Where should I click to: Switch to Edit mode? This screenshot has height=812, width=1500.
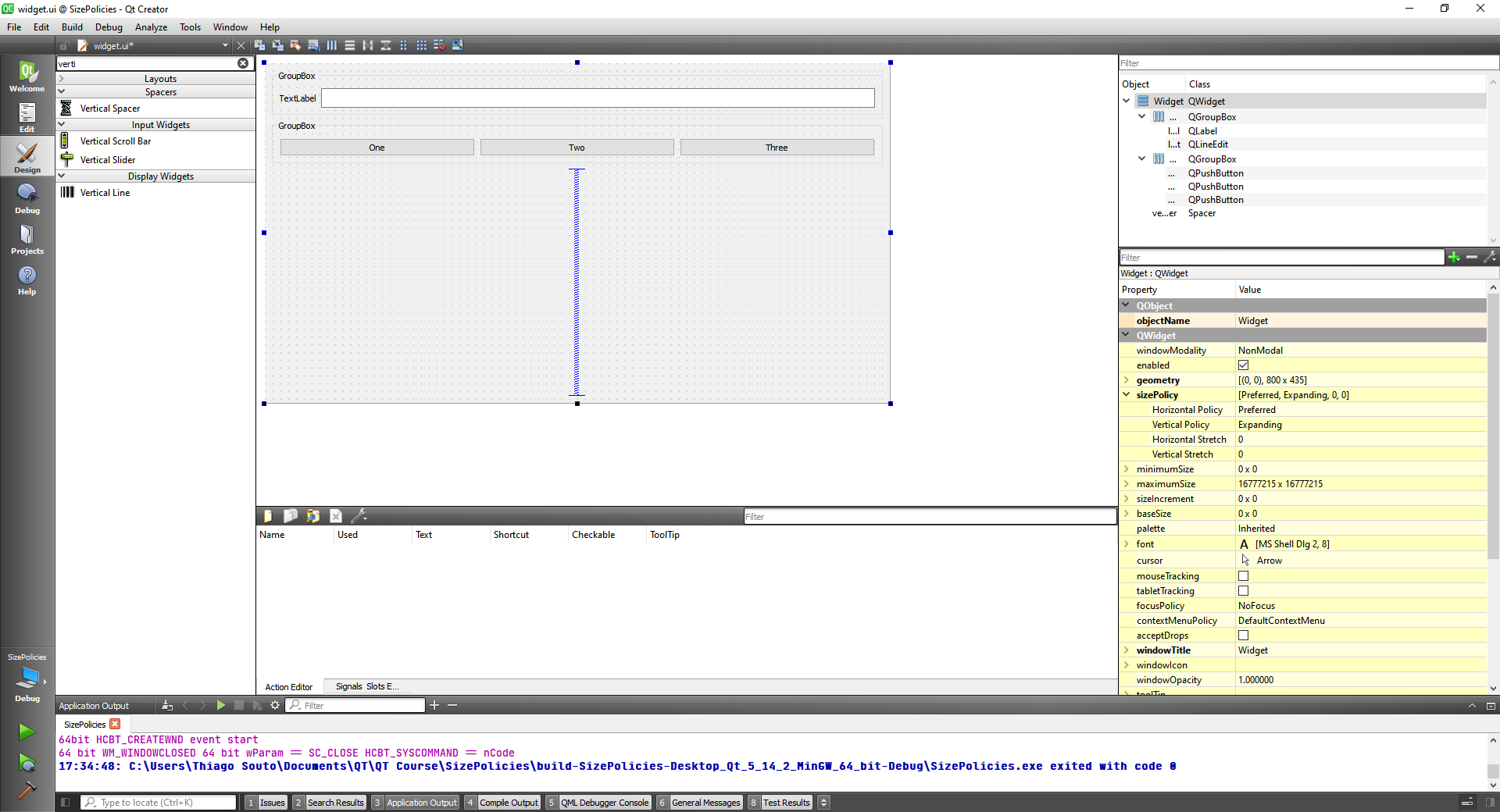(x=27, y=117)
